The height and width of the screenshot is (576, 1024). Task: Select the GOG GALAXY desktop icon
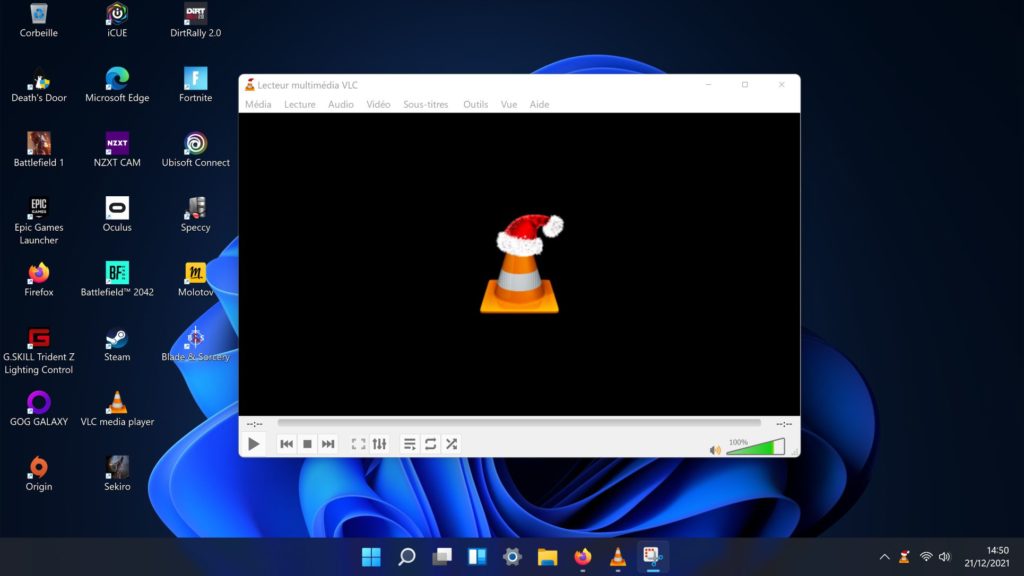click(x=39, y=408)
